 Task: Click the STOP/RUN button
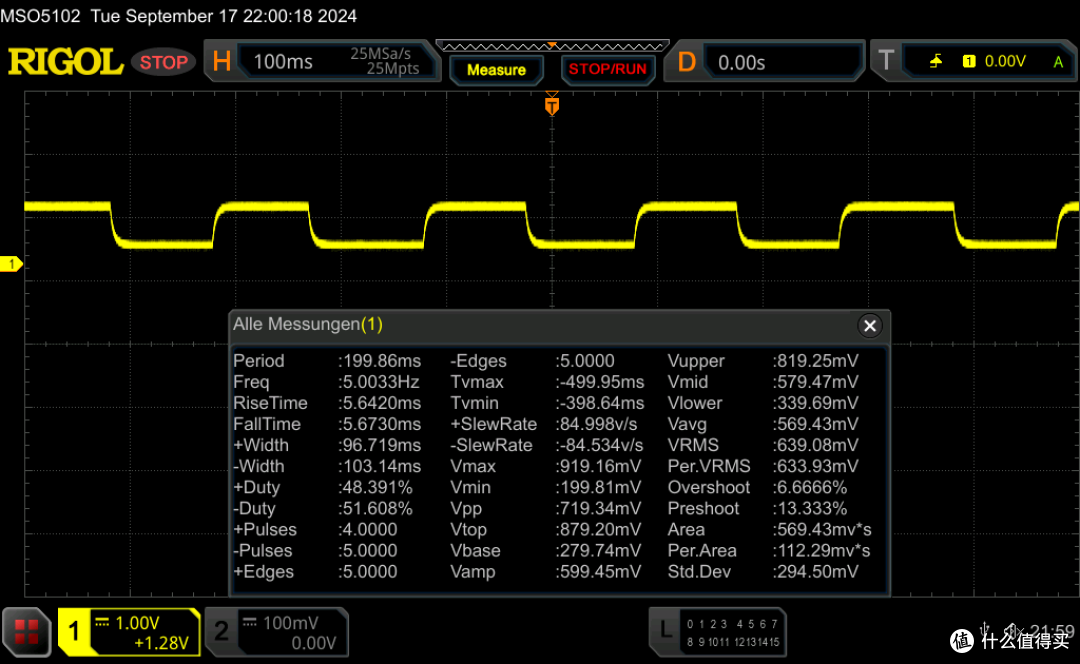(607, 70)
